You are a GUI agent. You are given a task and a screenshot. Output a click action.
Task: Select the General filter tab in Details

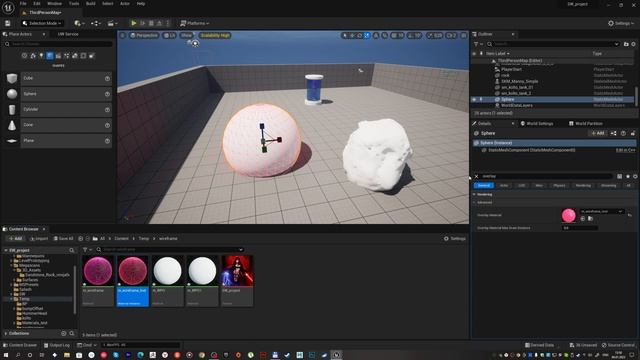click(484, 186)
